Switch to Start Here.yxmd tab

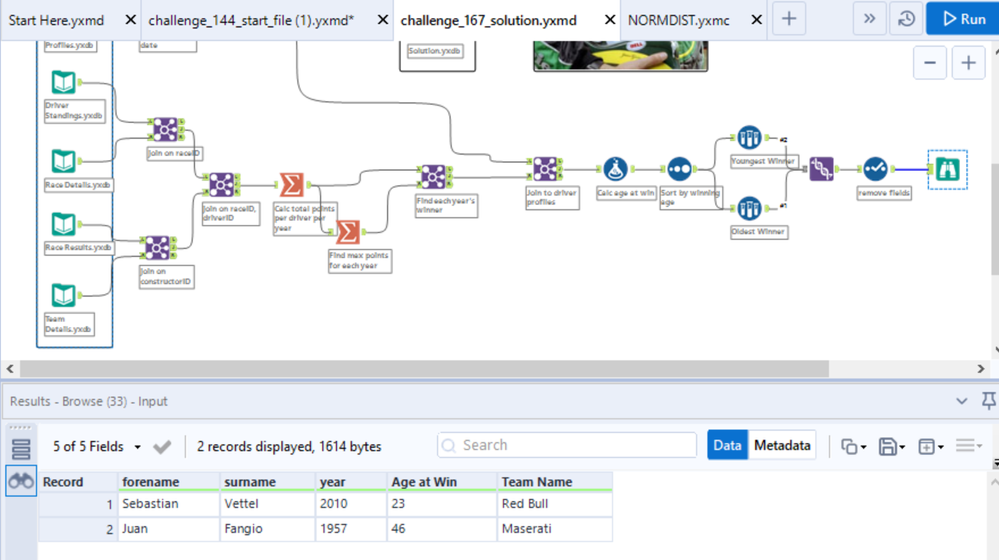point(57,20)
